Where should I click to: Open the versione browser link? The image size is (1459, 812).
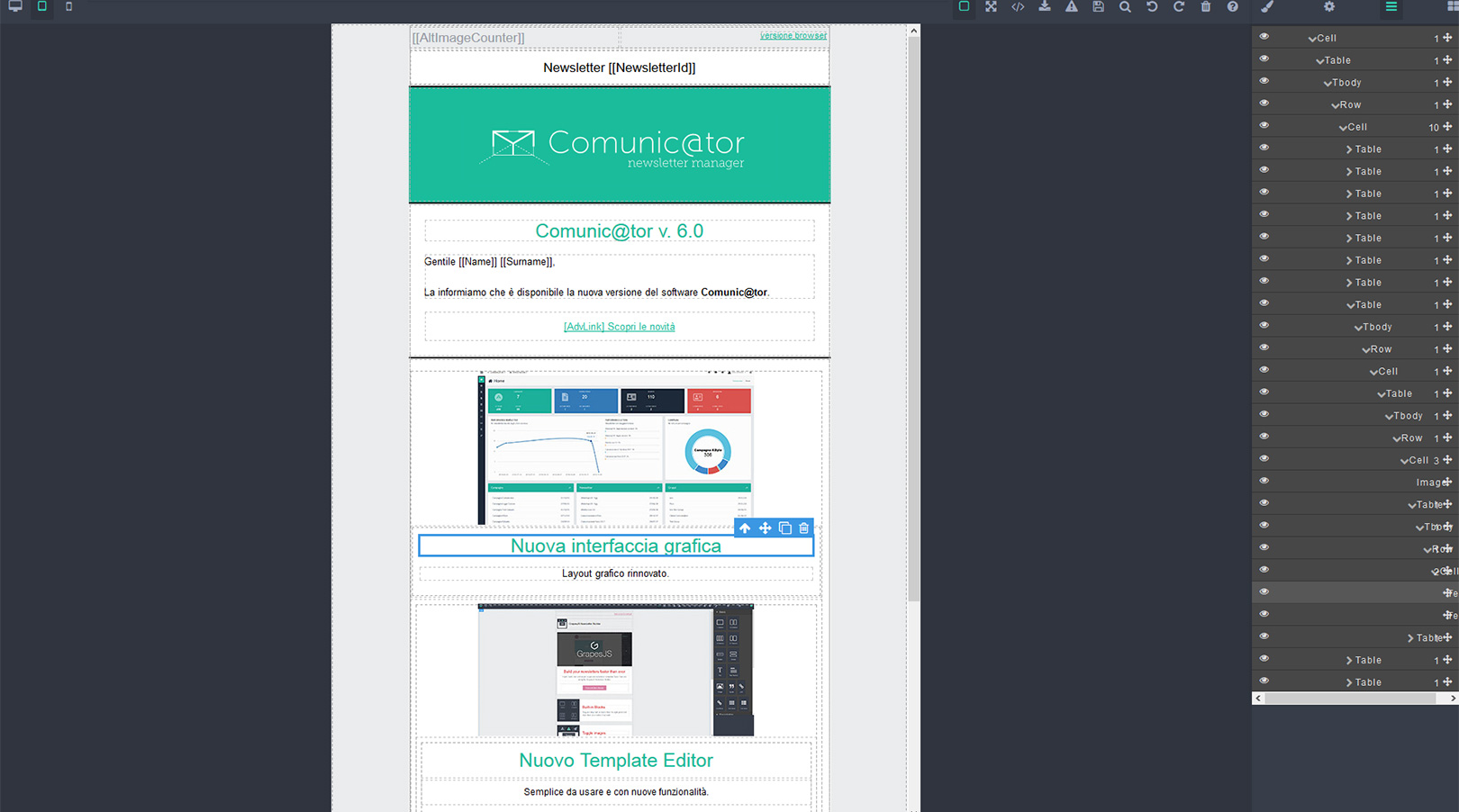793,35
